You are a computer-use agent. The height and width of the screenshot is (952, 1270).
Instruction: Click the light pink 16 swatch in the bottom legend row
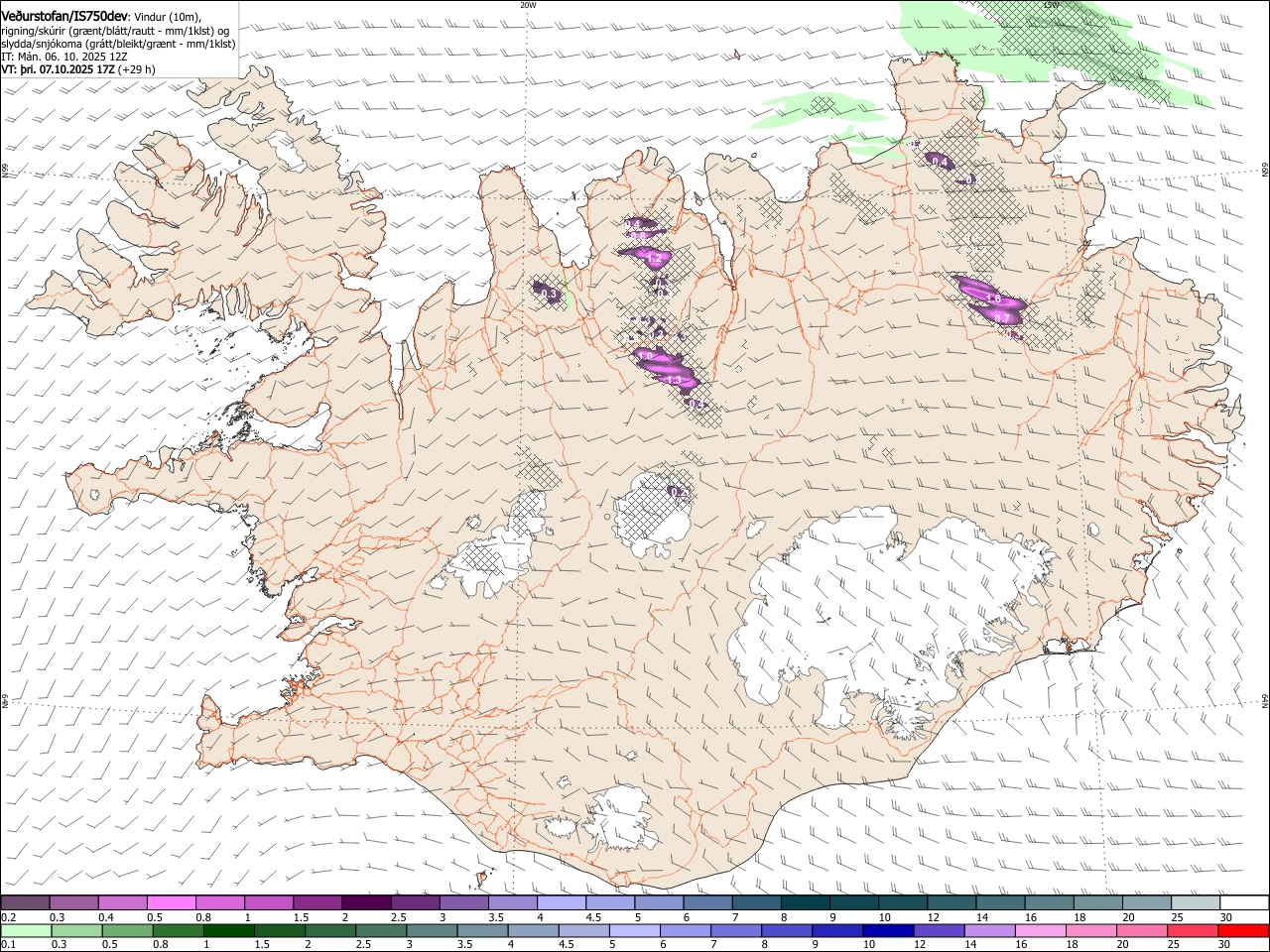point(1040,932)
